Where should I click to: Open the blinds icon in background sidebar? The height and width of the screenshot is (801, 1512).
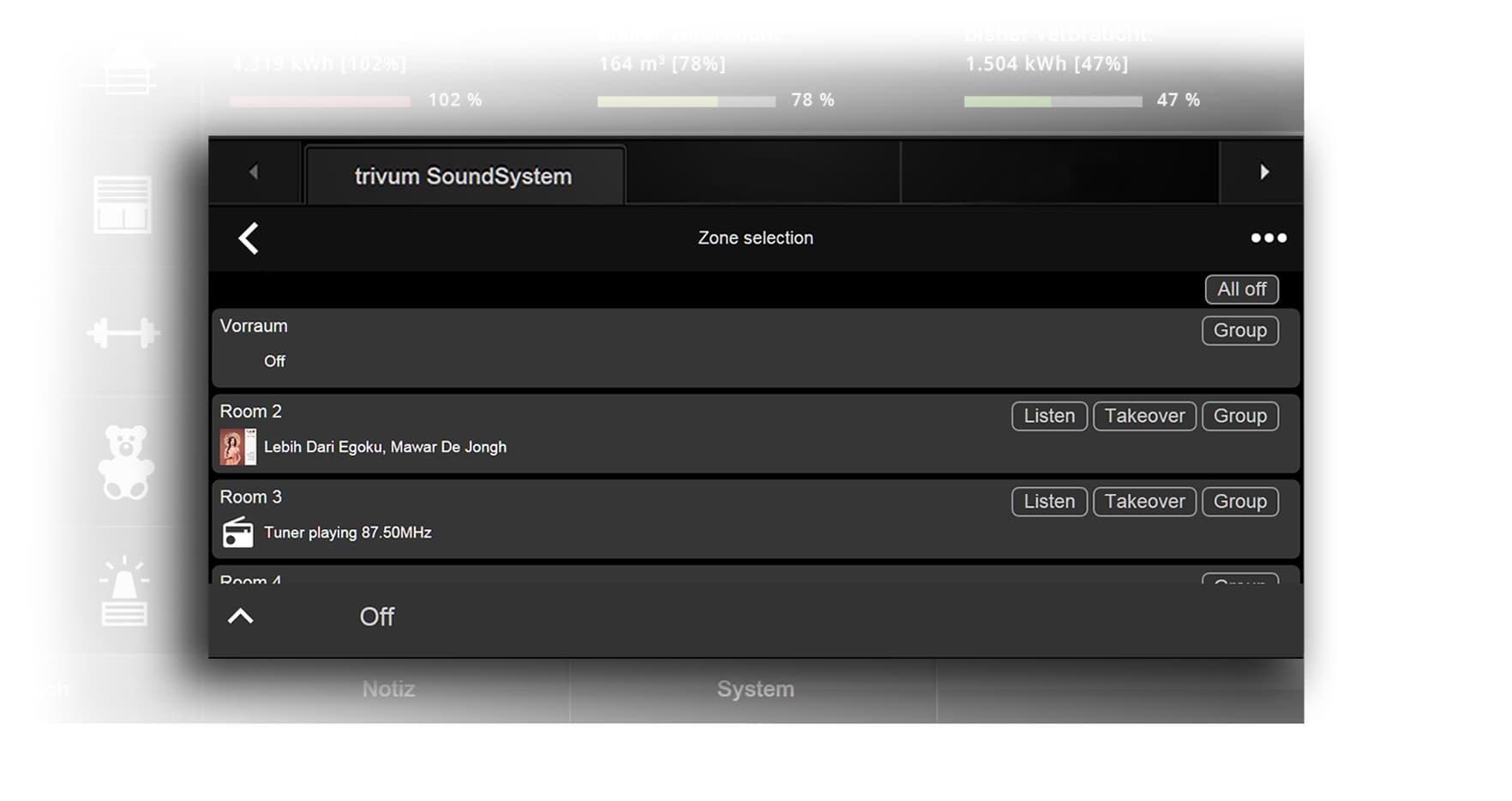pos(123,205)
